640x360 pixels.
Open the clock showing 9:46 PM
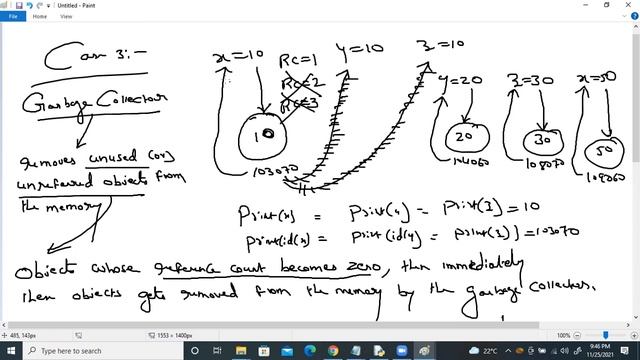click(x=600, y=351)
